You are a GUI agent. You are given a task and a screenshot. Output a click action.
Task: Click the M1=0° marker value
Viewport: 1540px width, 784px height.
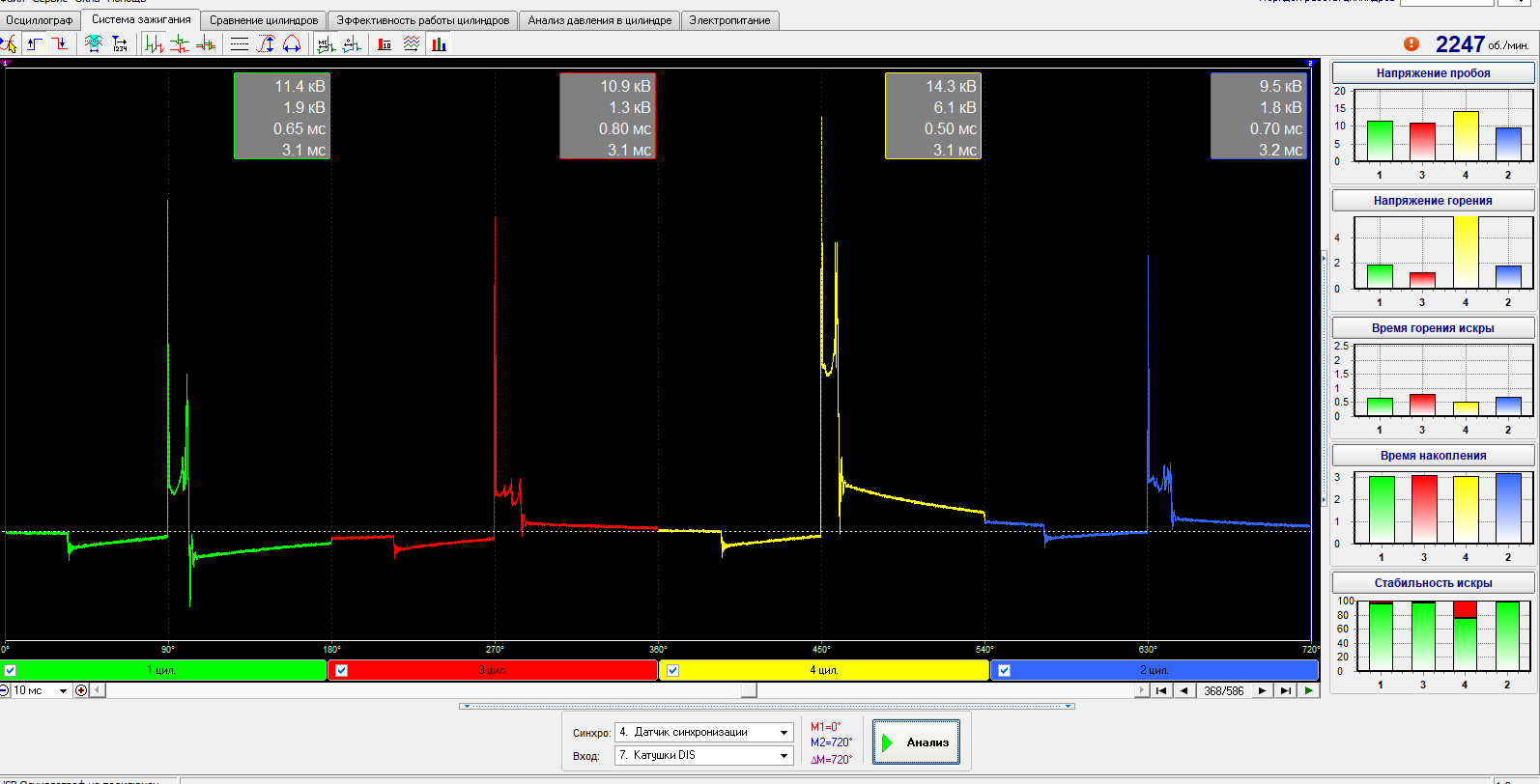(x=826, y=727)
